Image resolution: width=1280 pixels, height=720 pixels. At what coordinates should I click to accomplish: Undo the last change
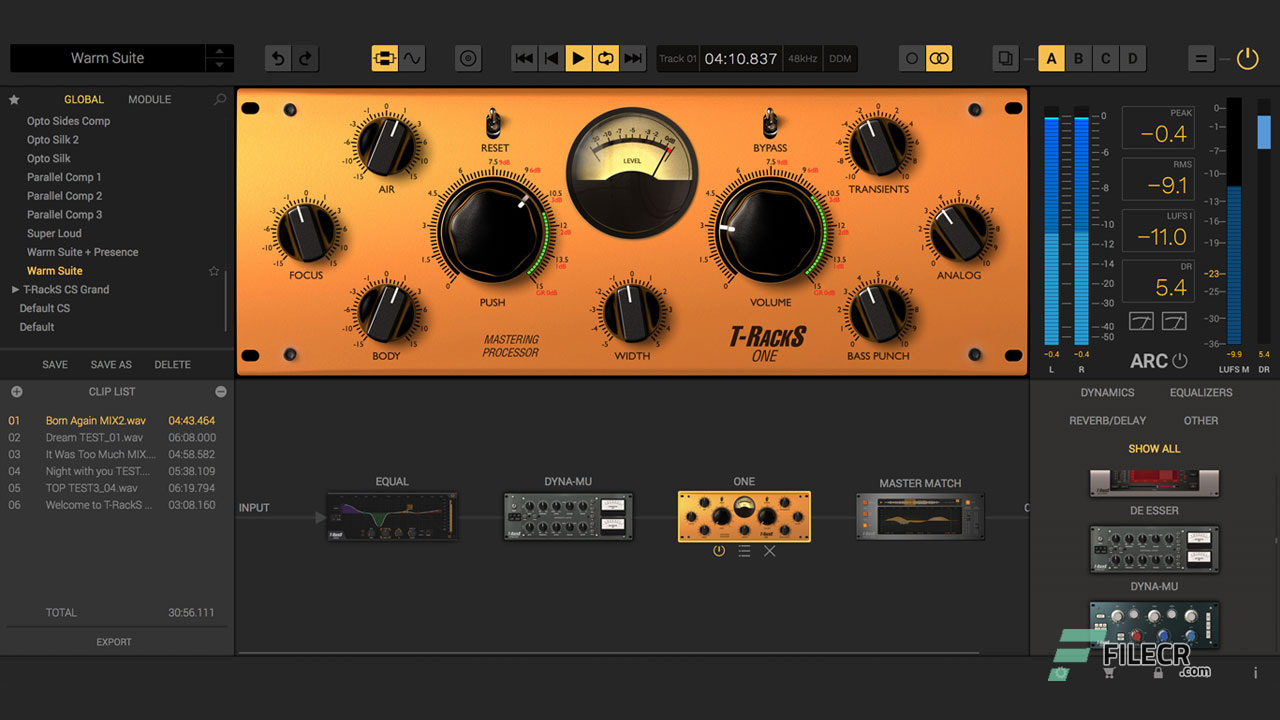click(x=278, y=59)
